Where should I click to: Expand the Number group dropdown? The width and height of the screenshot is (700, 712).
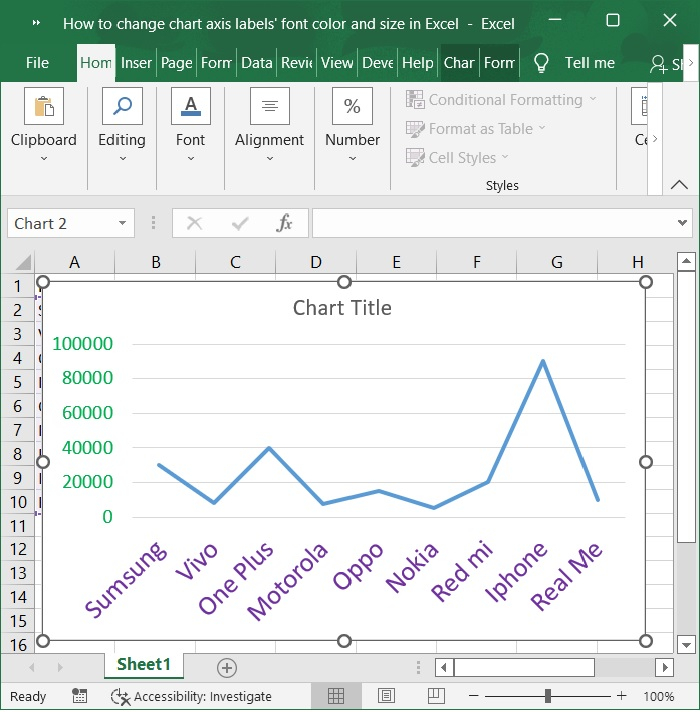pyautogui.click(x=352, y=158)
